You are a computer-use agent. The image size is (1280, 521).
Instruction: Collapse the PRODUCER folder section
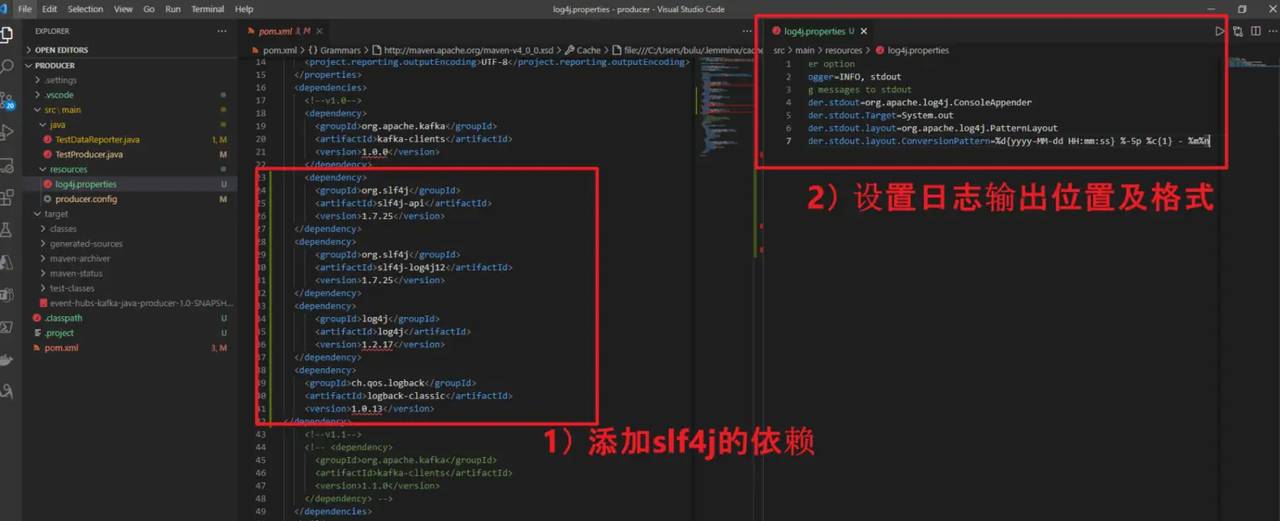click(x=128, y=65)
